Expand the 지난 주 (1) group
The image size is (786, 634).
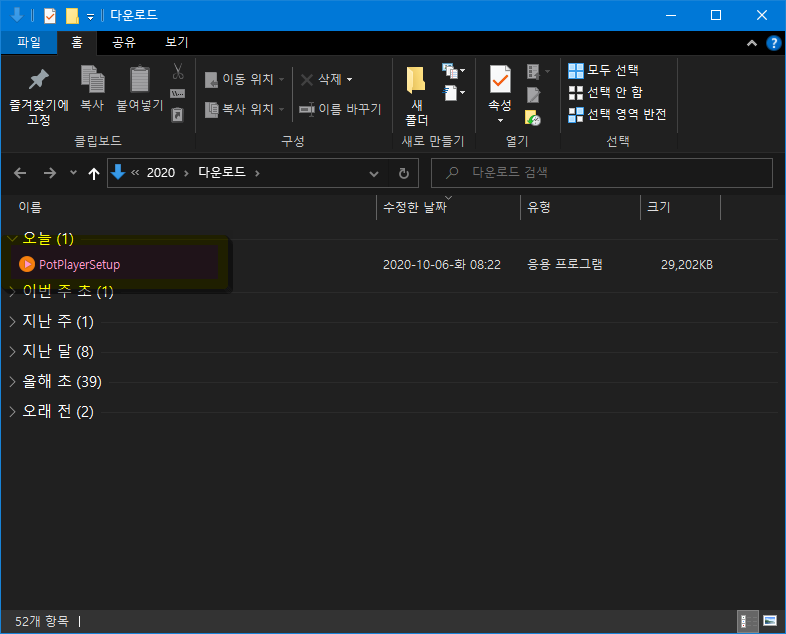(13, 322)
